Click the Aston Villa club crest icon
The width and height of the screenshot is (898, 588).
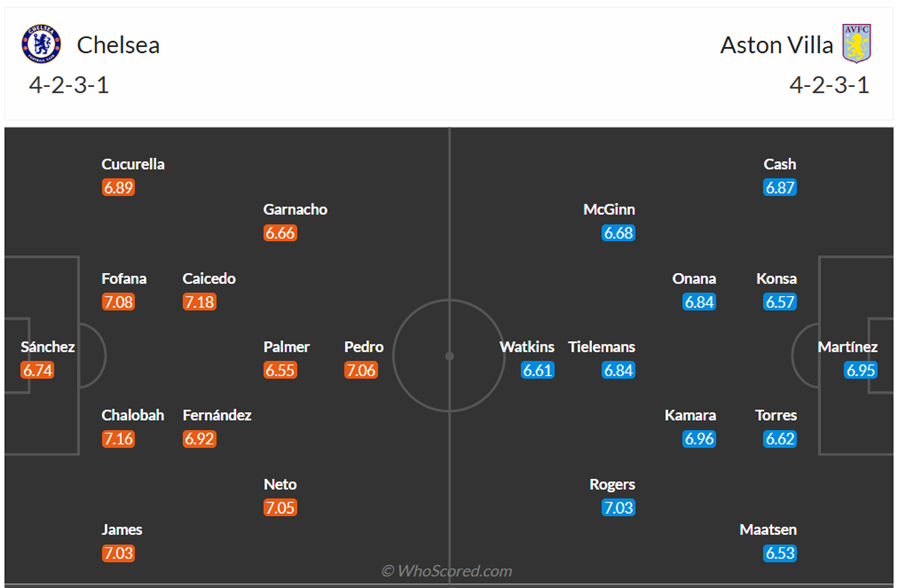pyautogui.click(x=856, y=44)
